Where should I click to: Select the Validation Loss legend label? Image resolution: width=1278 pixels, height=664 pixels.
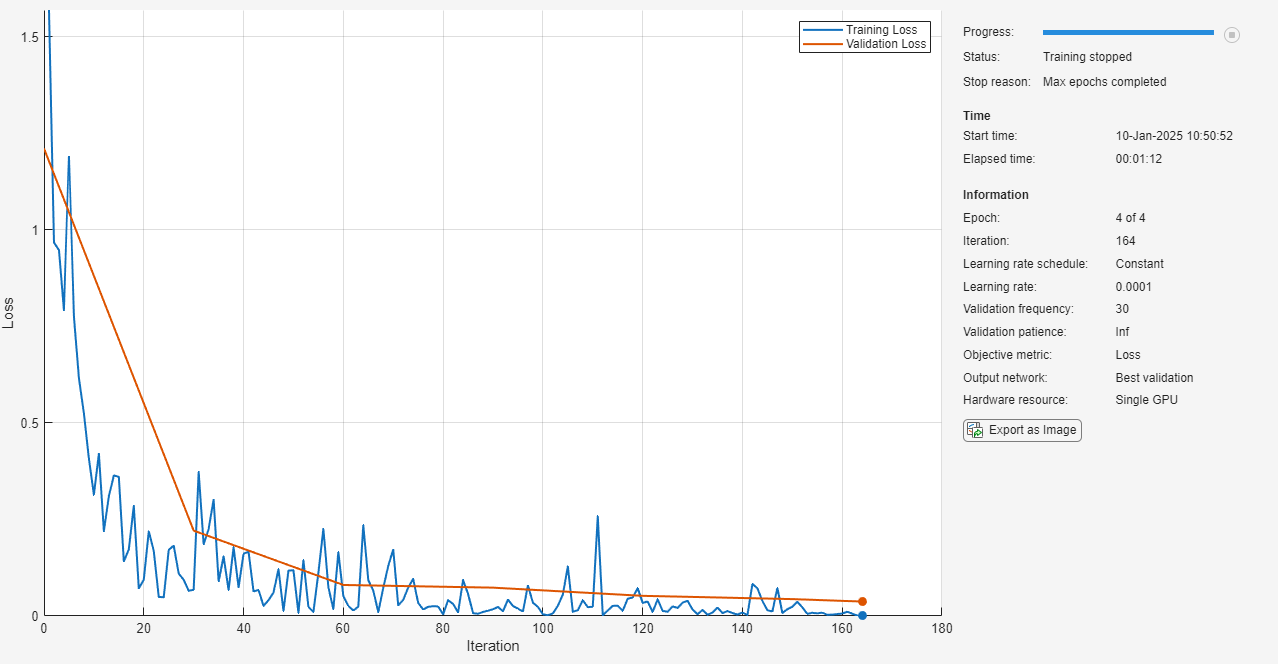pyautogui.click(x=886, y=44)
